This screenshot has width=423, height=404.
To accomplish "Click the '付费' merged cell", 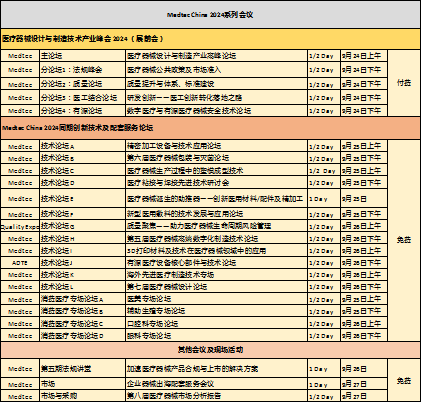I will (x=404, y=83).
